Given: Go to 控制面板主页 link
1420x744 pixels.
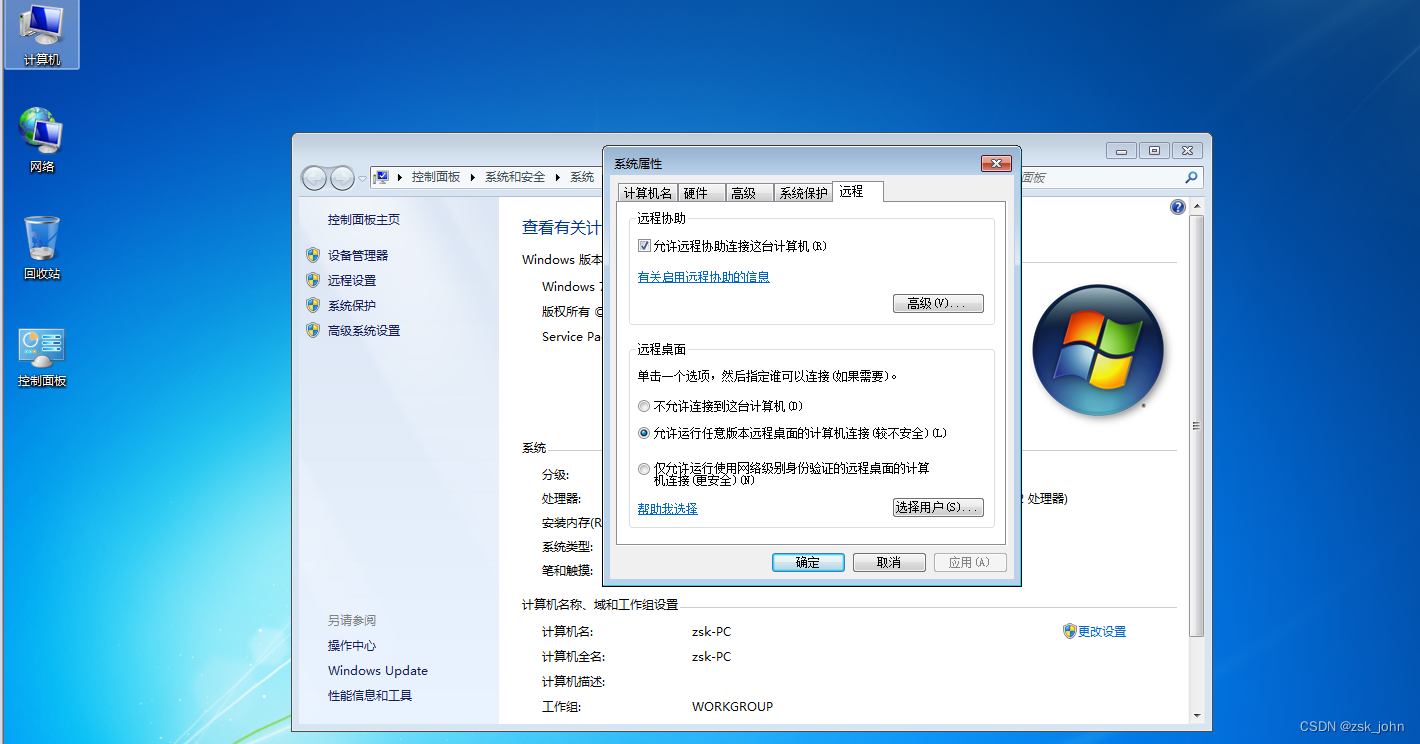Looking at the screenshot, I should click(x=364, y=219).
